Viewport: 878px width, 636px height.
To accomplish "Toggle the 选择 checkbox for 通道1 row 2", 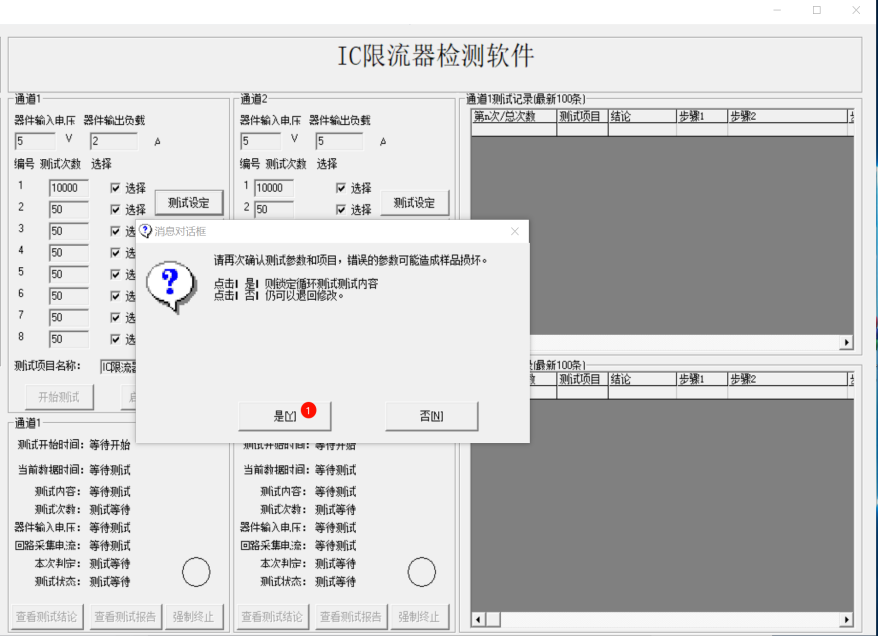I will click(116, 209).
